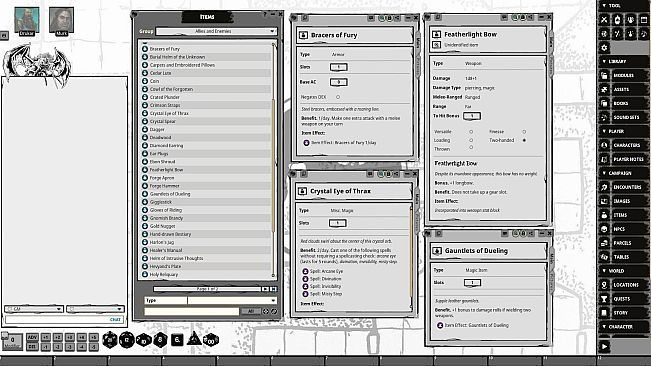Open the Characters sidebar icon

tap(604, 145)
